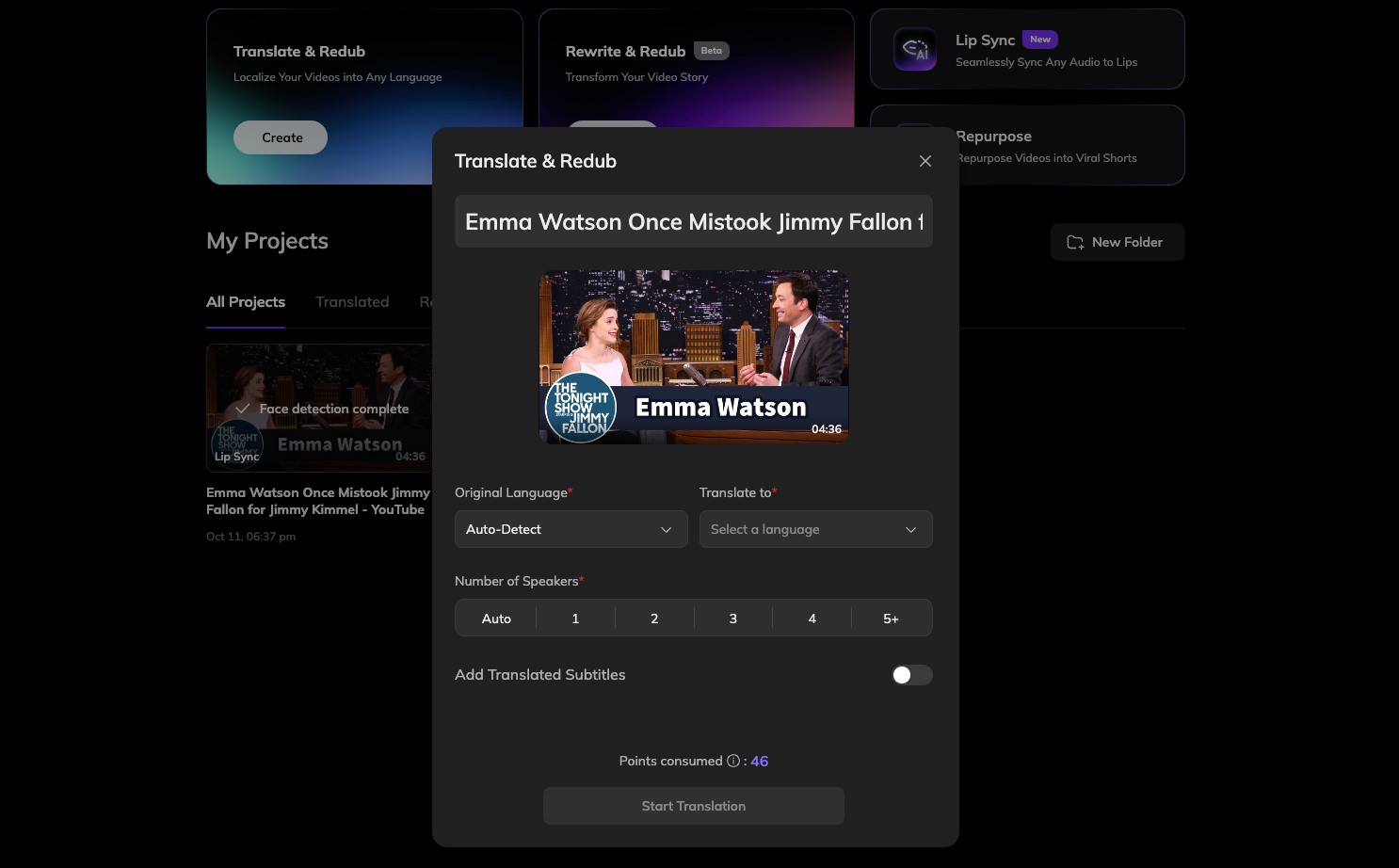Viewport: 1399px width, 868px height.
Task: Select 4 speakers option
Action: (812, 619)
